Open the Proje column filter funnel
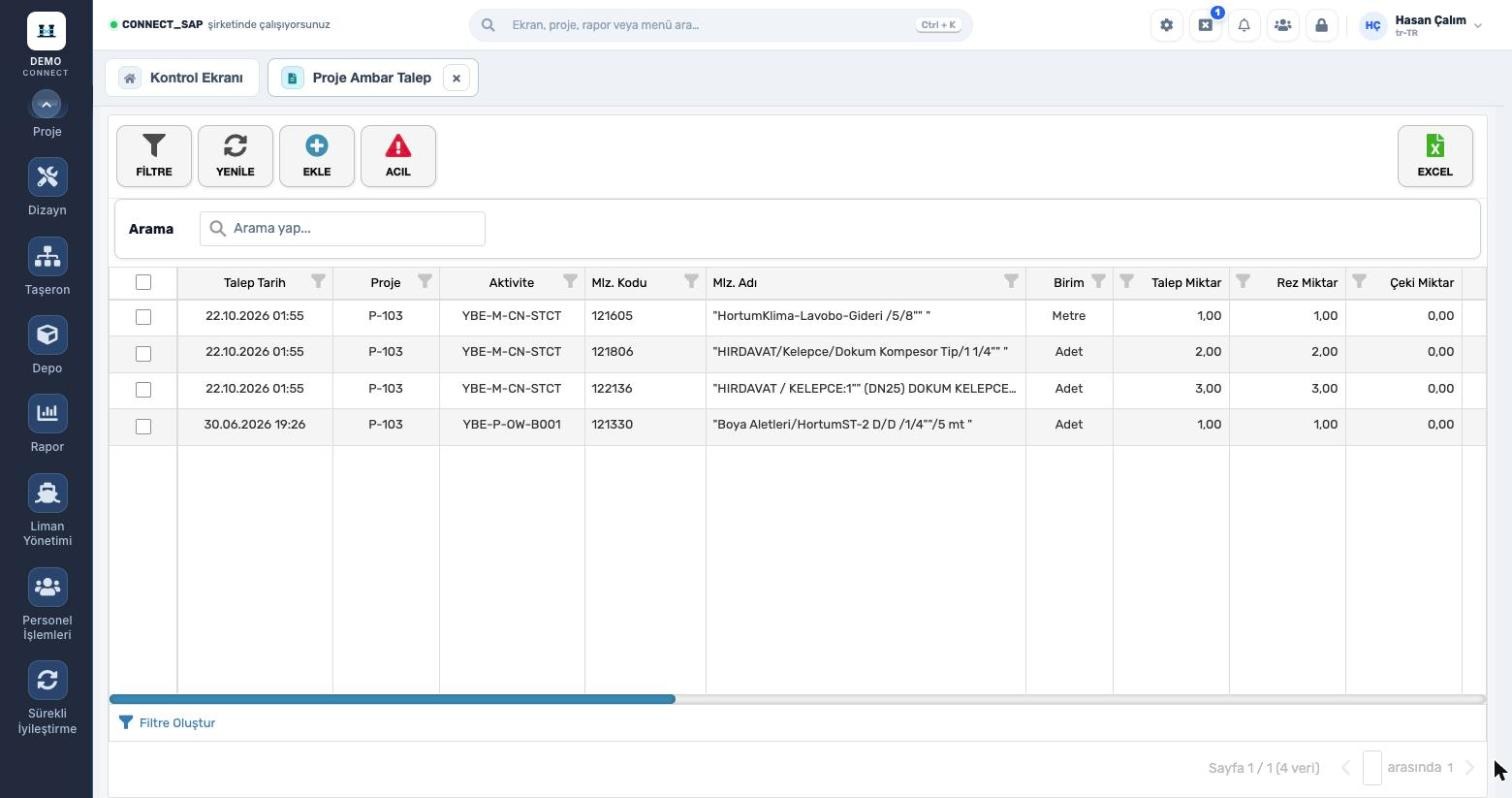The image size is (1512, 798). pos(424,281)
